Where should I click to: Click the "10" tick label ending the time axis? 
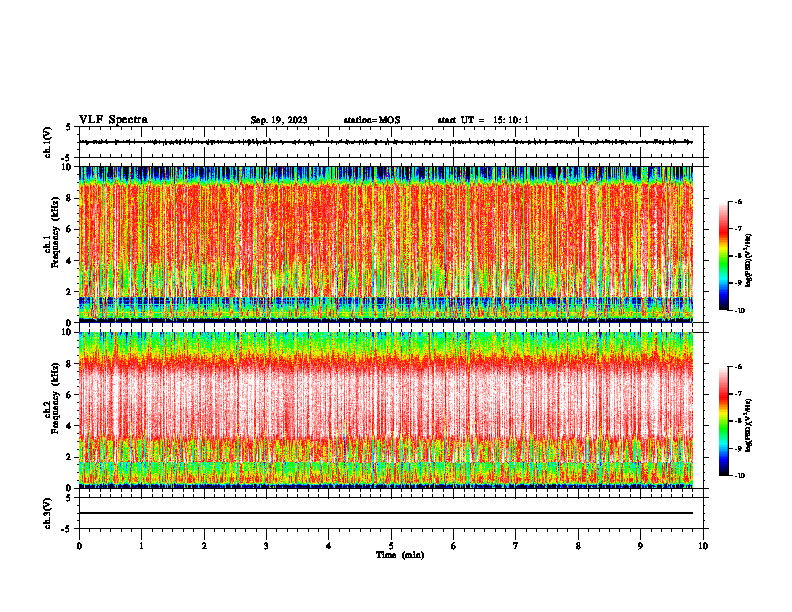tap(703, 546)
